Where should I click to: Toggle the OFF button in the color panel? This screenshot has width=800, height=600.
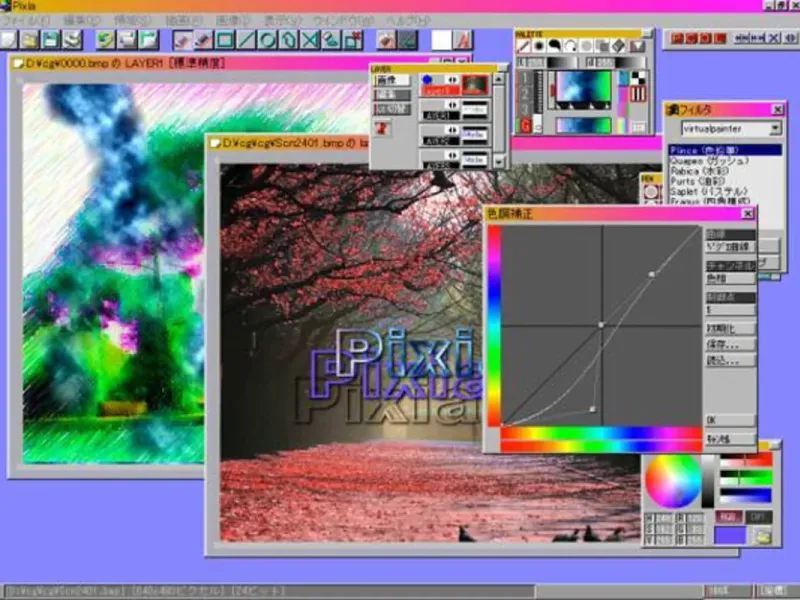(x=758, y=517)
